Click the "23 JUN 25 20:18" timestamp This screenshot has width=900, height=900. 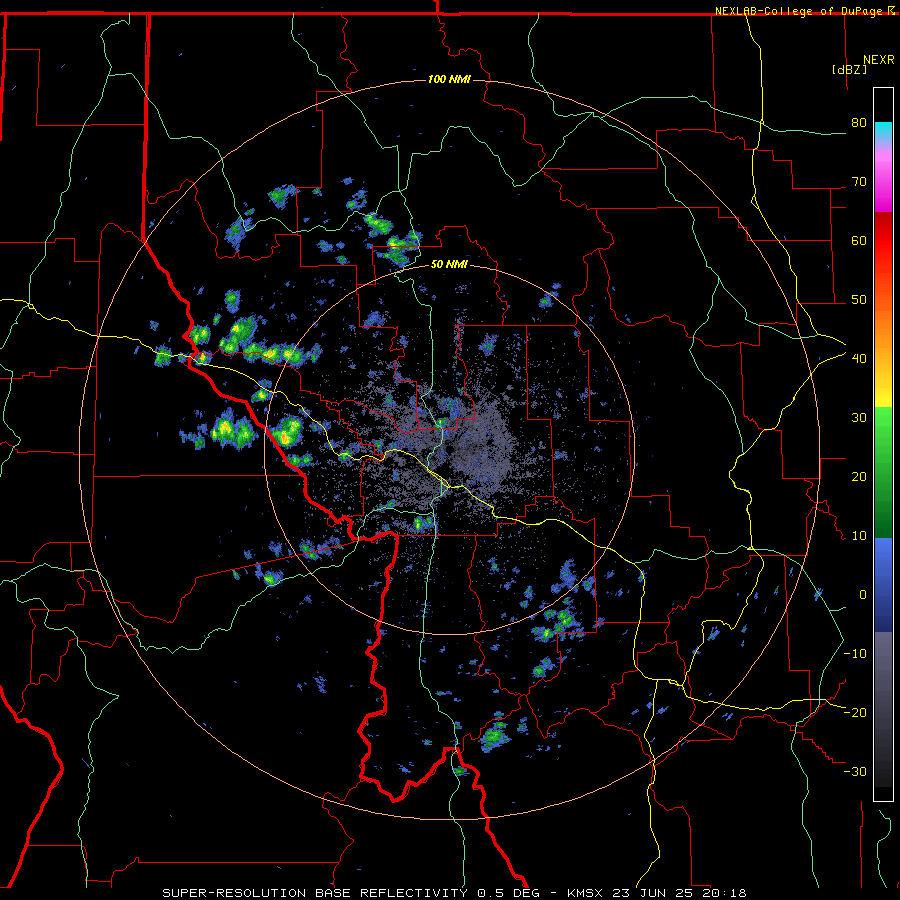click(x=679, y=893)
